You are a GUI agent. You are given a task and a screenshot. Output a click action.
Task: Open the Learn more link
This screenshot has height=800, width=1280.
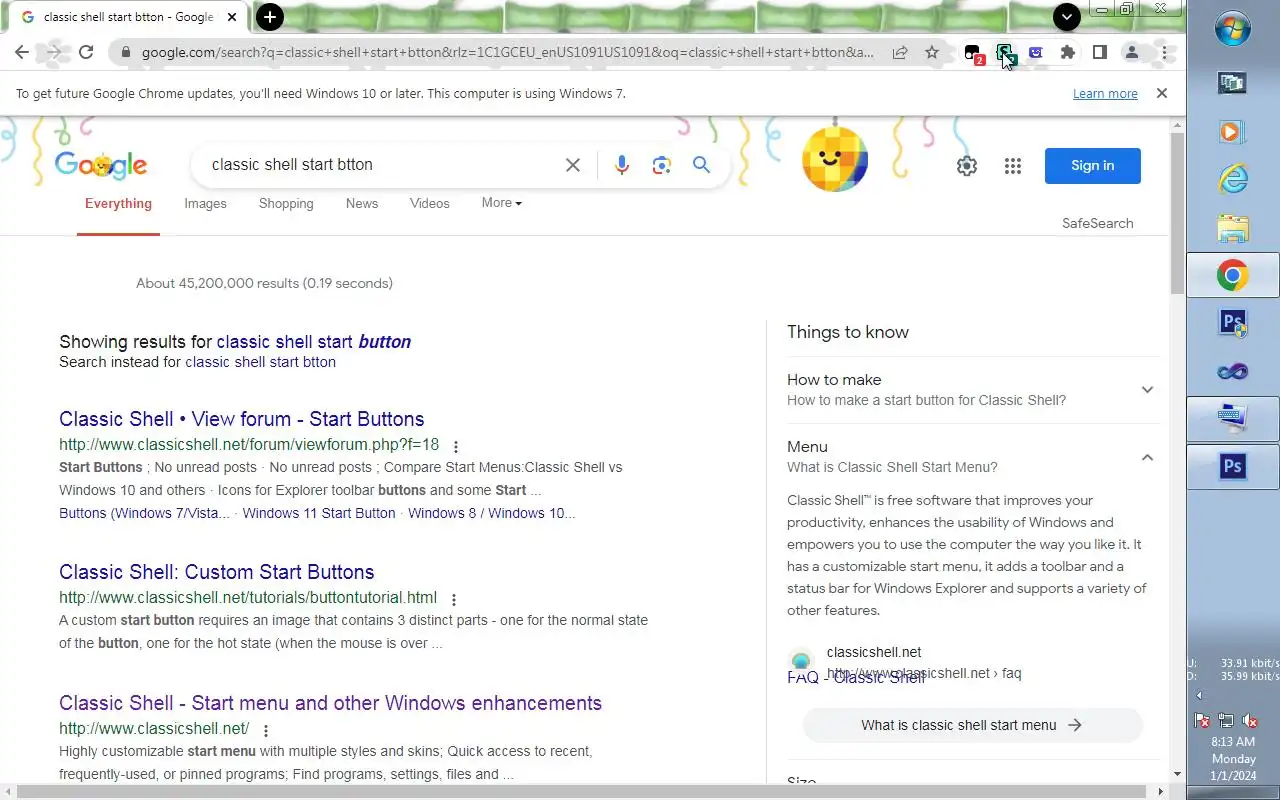(1105, 93)
